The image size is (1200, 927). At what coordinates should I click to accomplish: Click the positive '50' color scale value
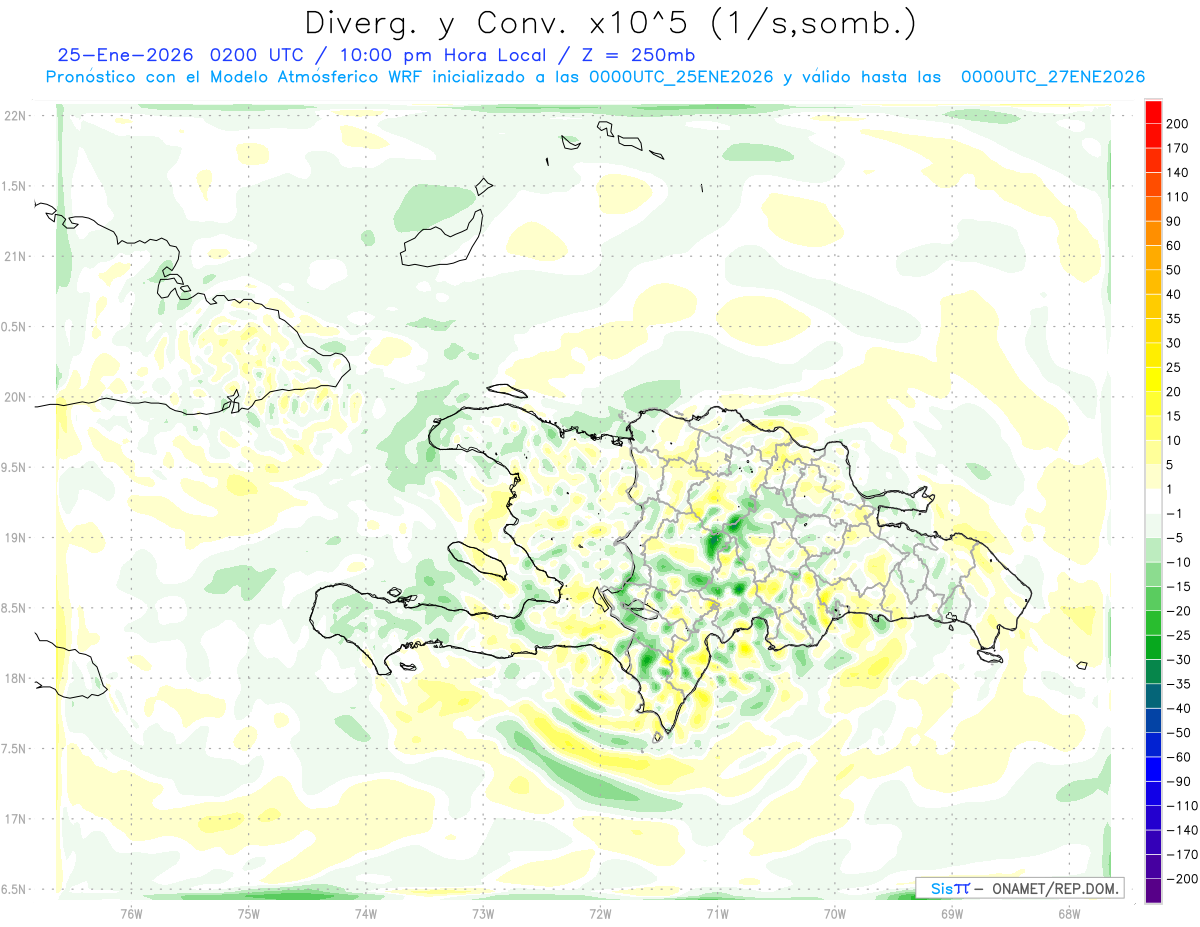(1174, 270)
